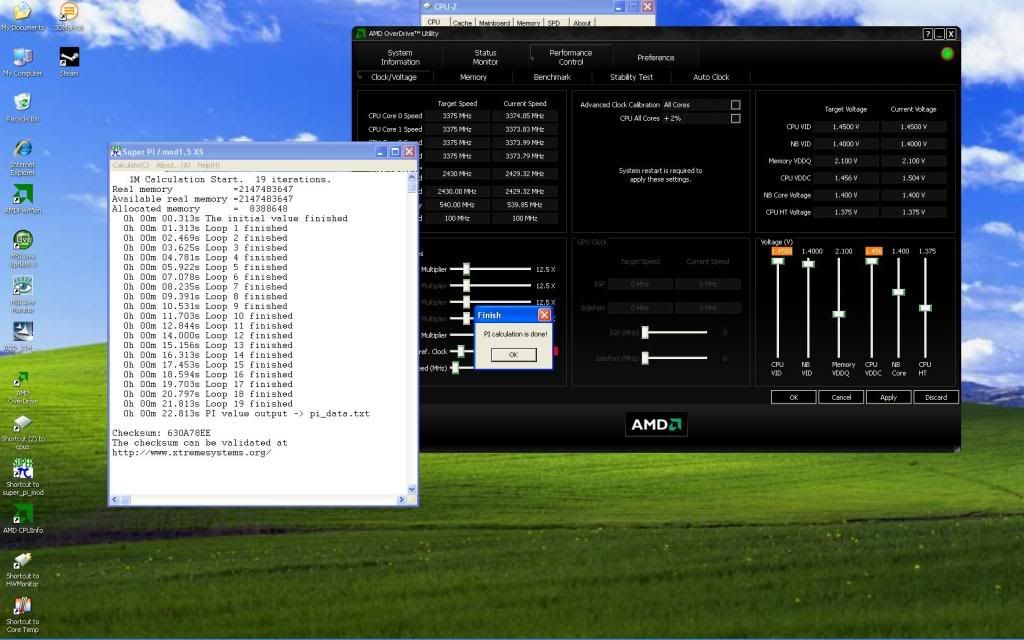Click CPU VID target voltage 1.4500 V
This screenshot has height=640, width=1024.
[x=846, y=127]
